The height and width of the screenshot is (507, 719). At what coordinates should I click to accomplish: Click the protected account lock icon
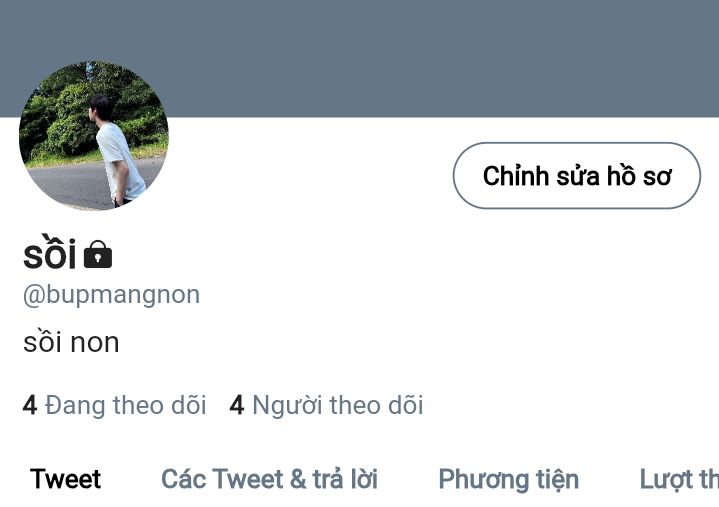(98, 254)
